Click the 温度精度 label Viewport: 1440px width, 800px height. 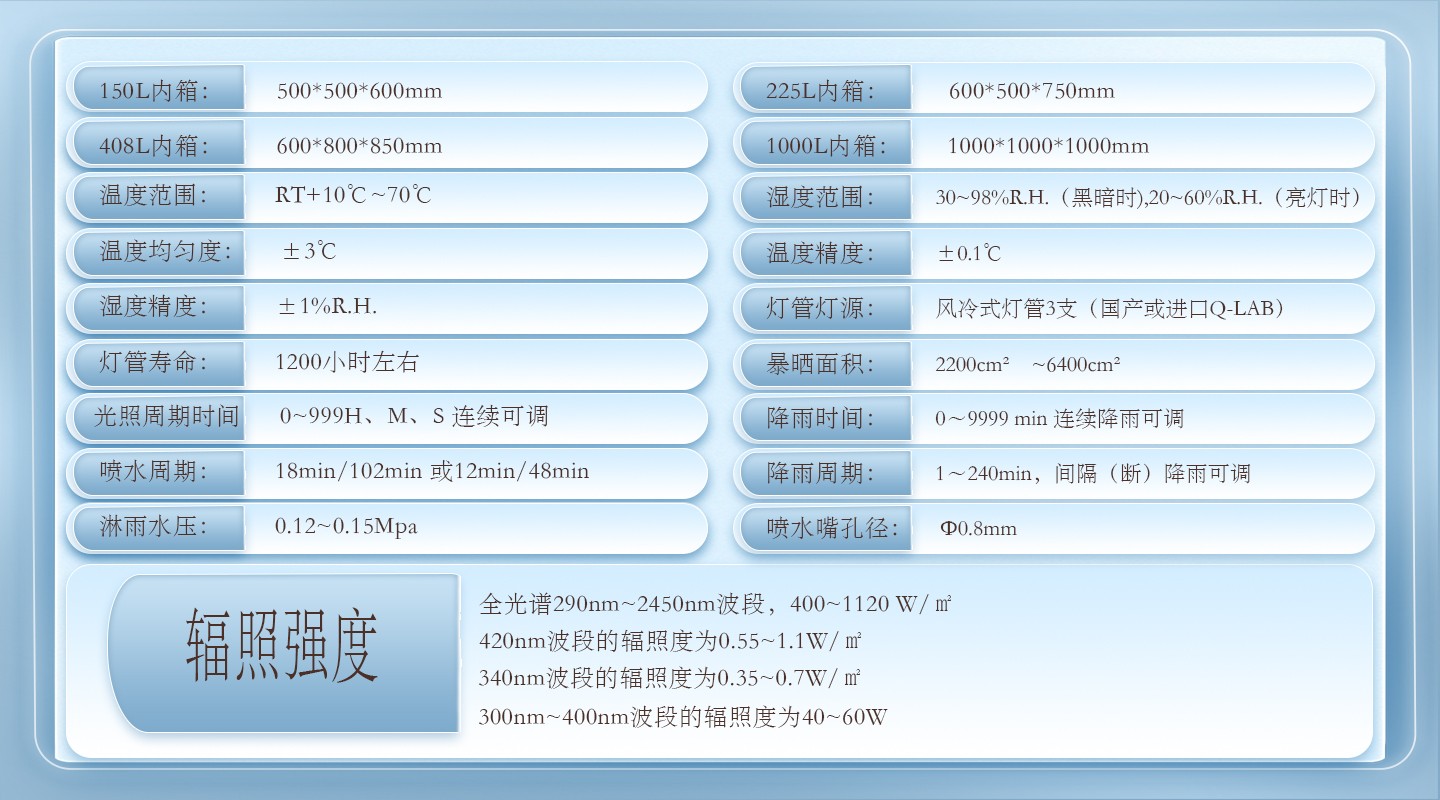point(821,253)
